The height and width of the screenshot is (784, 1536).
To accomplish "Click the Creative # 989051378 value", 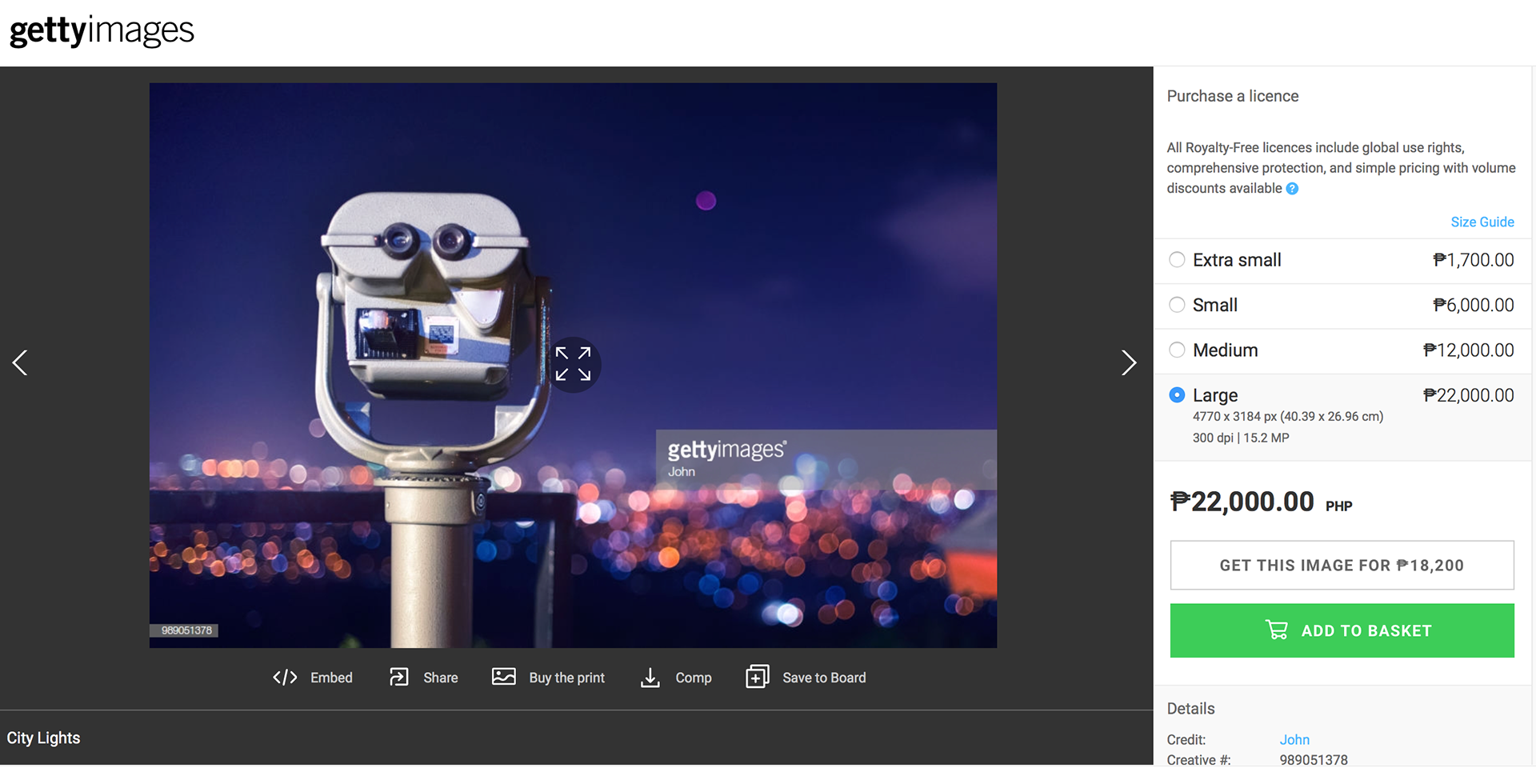I will 1314,760.
